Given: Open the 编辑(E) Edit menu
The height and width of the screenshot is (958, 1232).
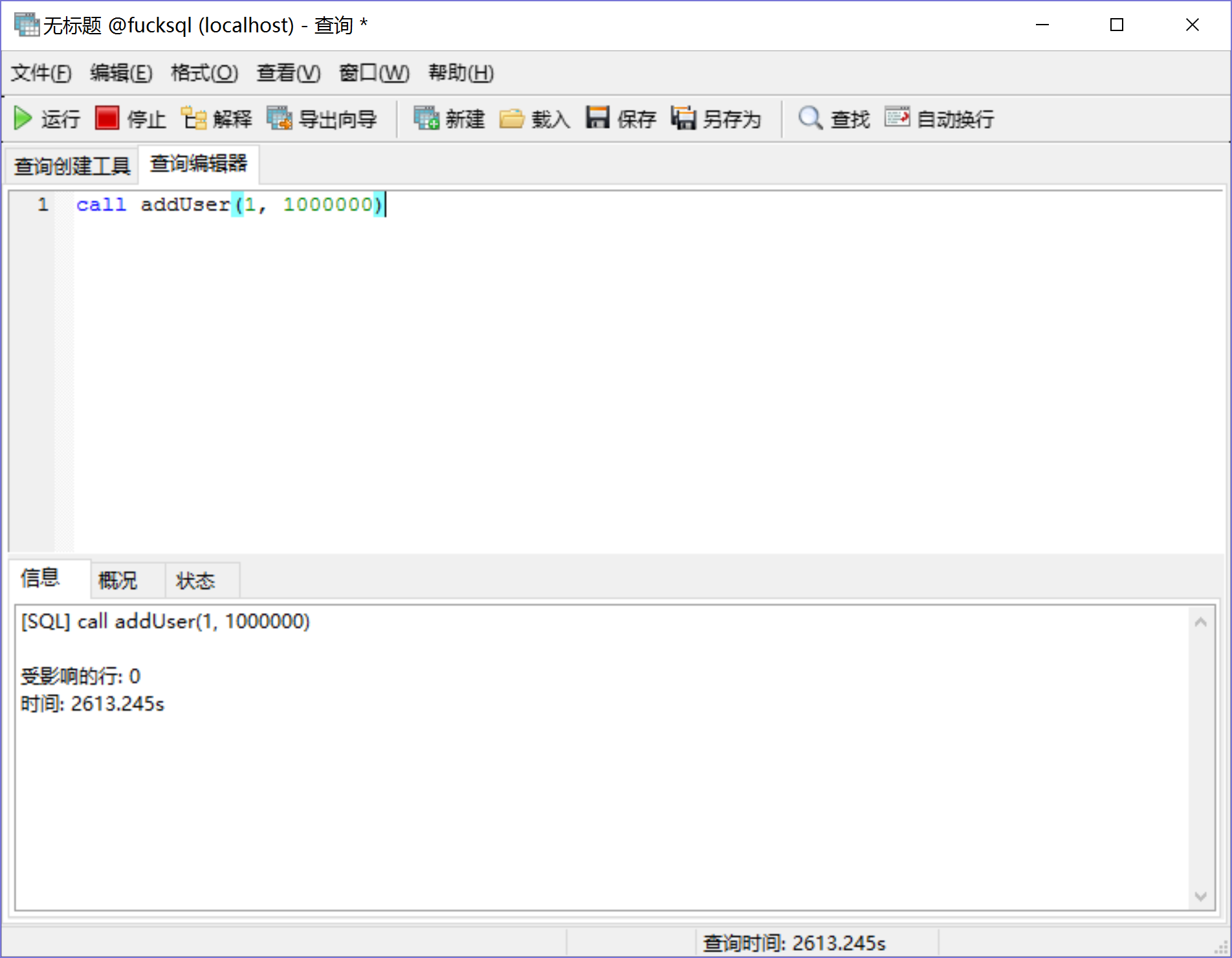Looking at the screenshot, I should tap(121, 73).
